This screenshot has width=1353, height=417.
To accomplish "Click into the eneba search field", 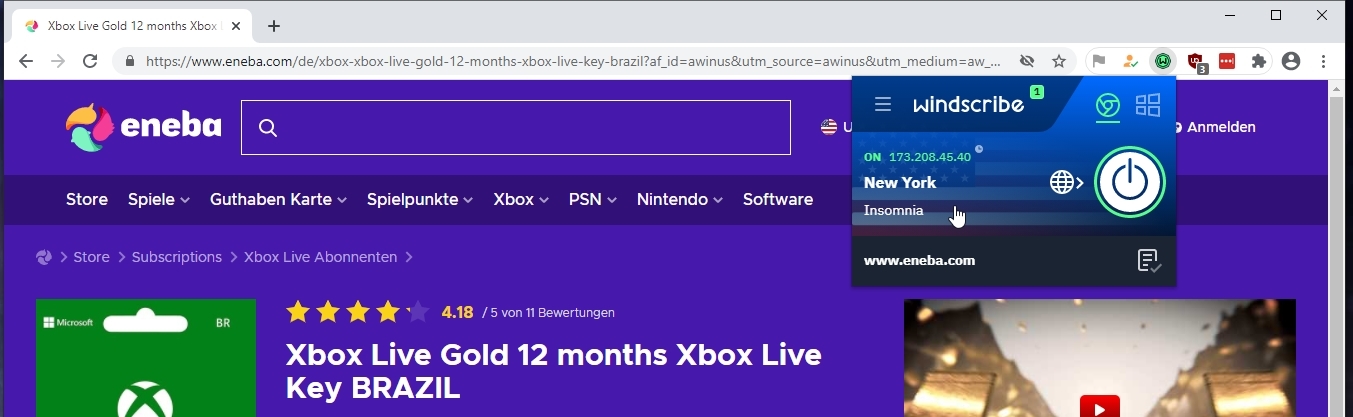I will (x=530, y=127).
